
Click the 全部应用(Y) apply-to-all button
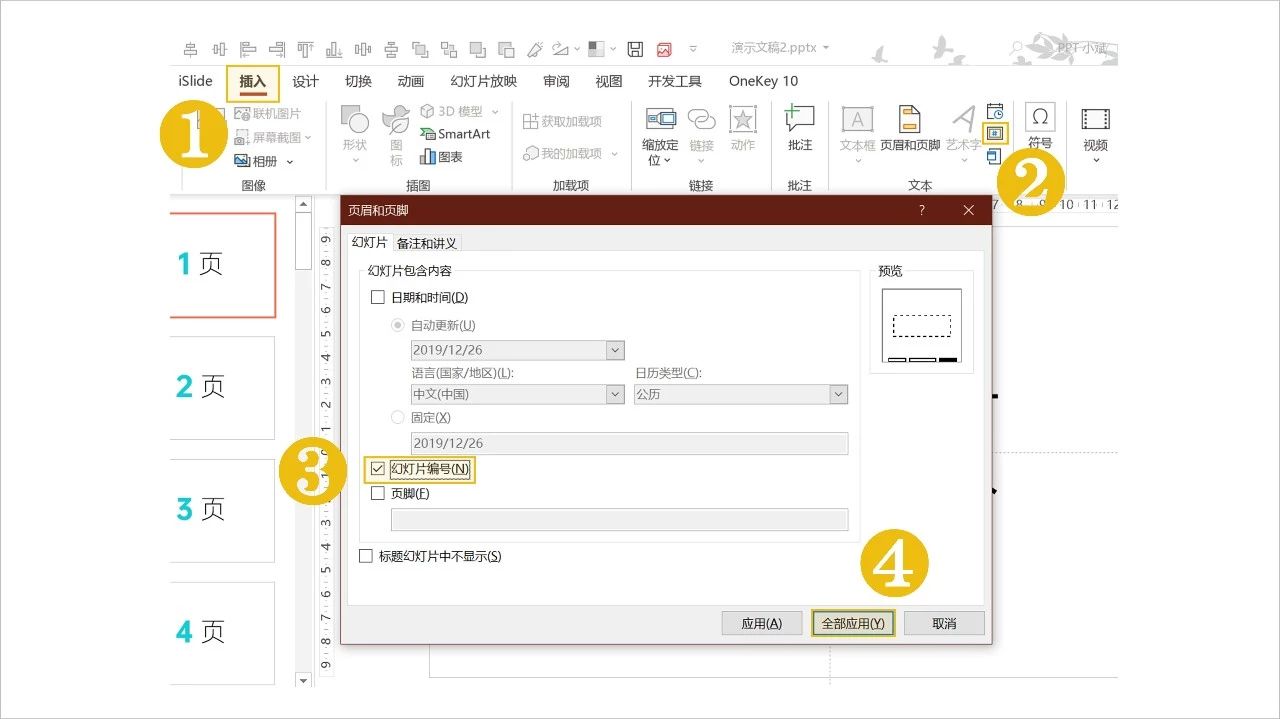(x=853, y=622)
